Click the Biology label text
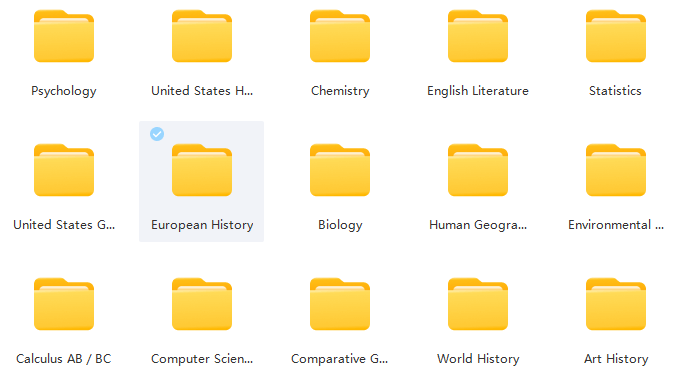This screenshot has width=682, height=373. 340,225
